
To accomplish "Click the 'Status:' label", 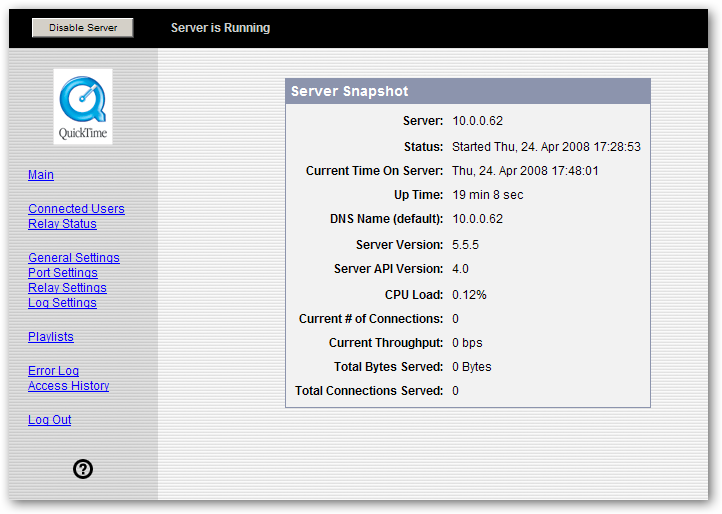I will (424, 147).
